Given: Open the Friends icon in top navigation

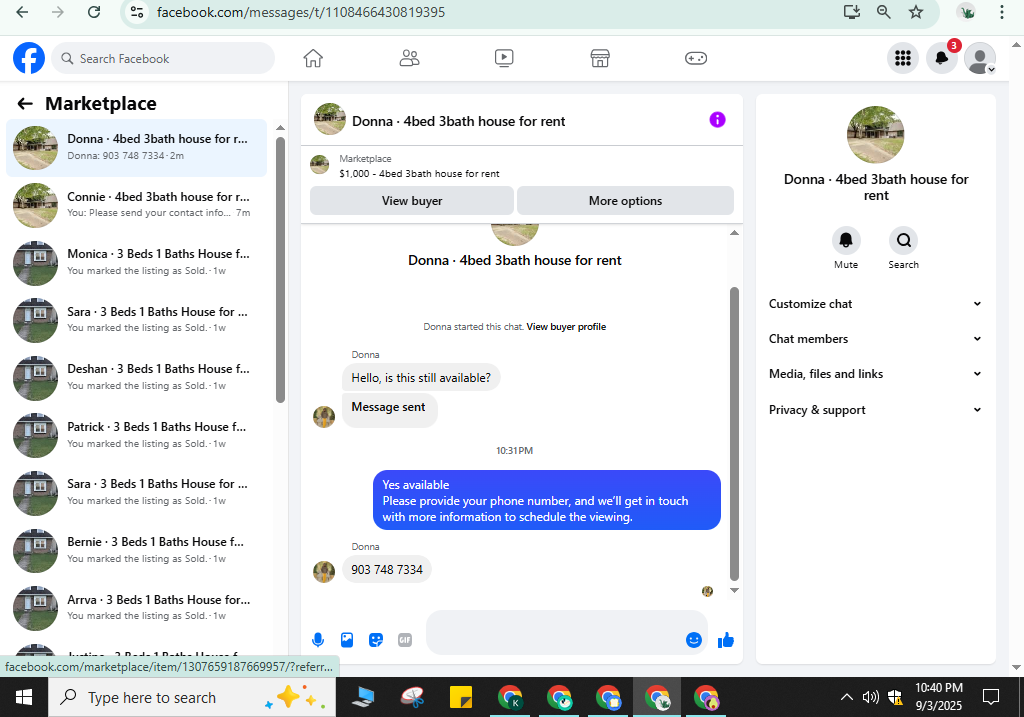Looking at the screenshot, I should 409,58.
